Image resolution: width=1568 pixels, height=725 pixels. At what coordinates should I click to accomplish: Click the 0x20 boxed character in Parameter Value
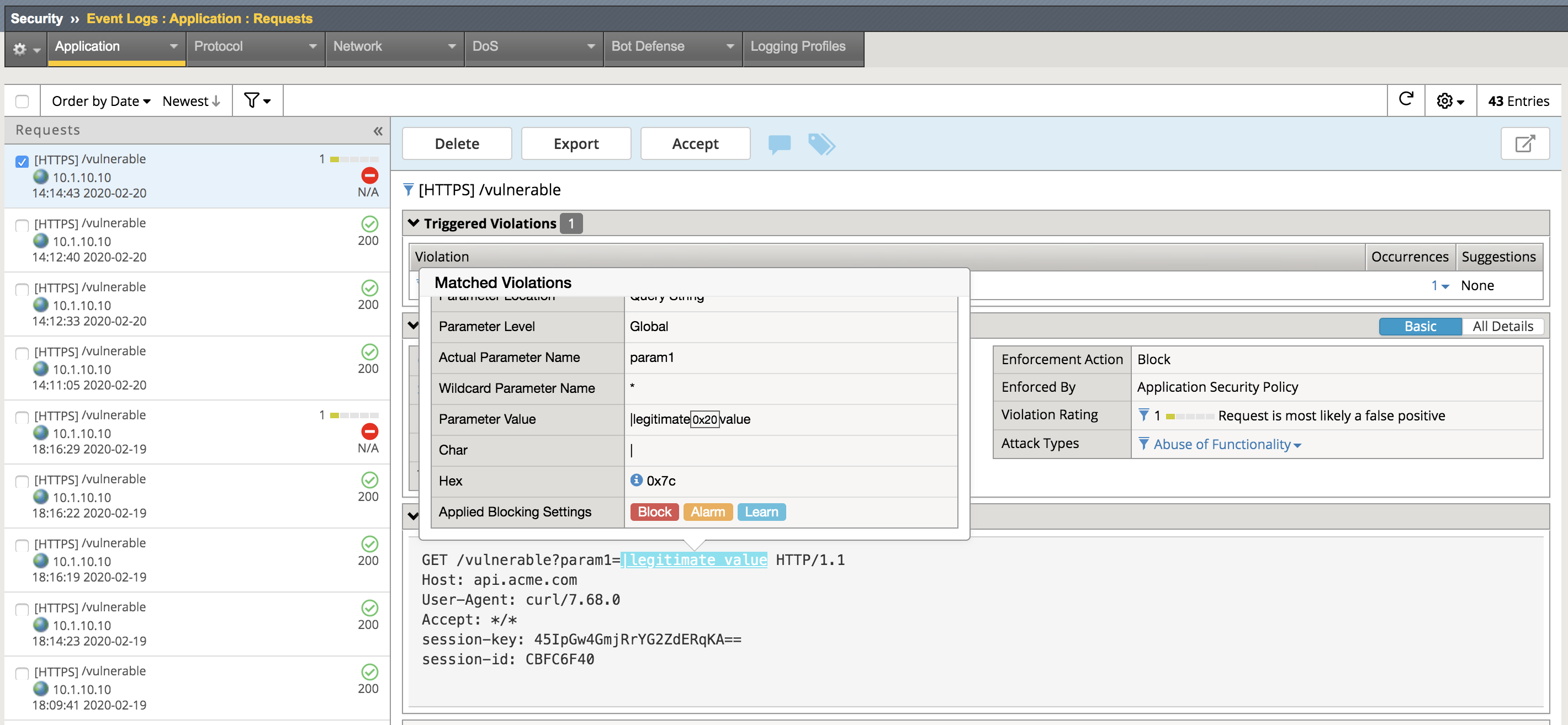pyautogui.click(x=705, y=419)
